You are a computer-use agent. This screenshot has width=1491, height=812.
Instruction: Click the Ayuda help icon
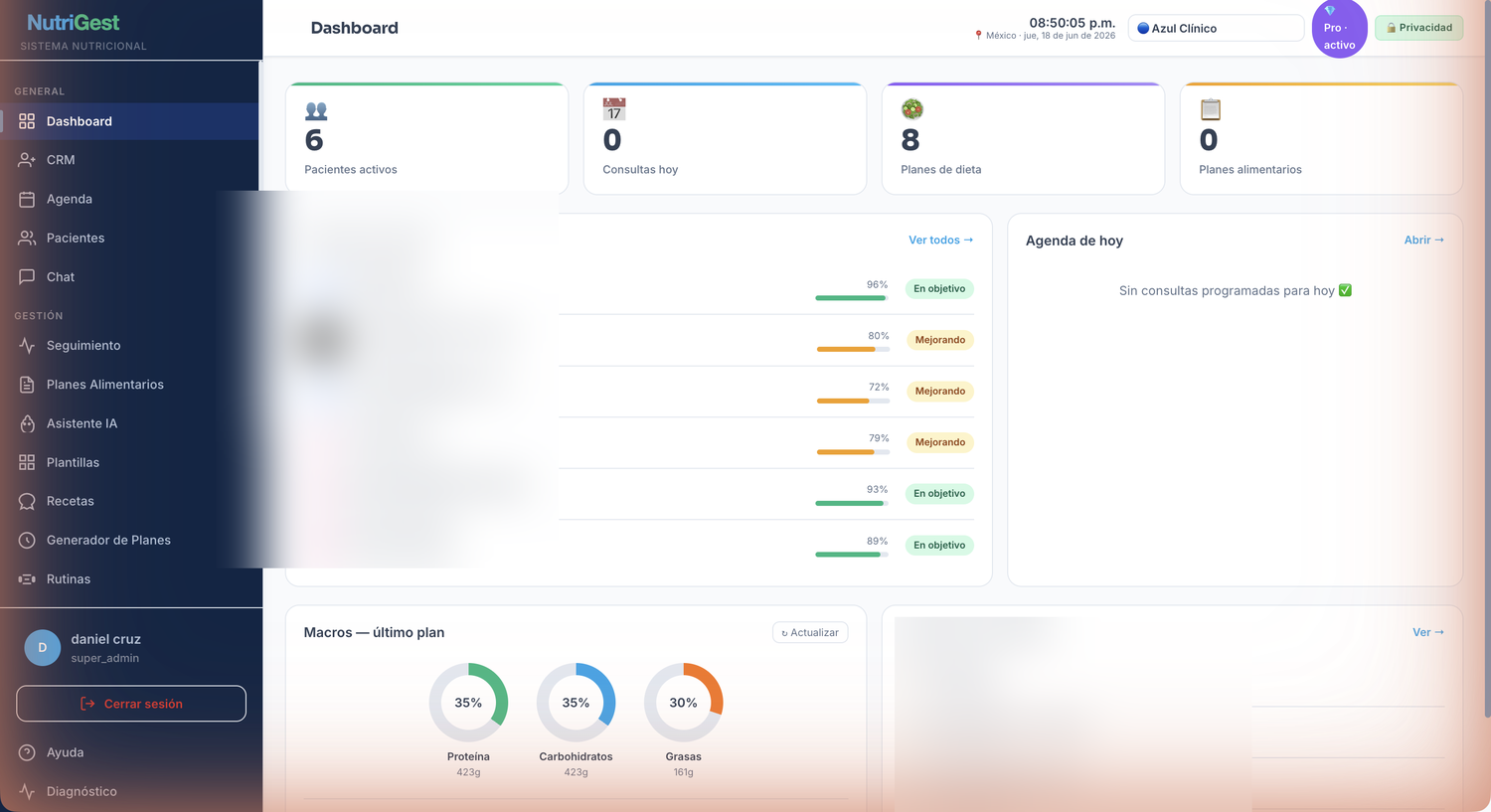[x=27, y=752]
